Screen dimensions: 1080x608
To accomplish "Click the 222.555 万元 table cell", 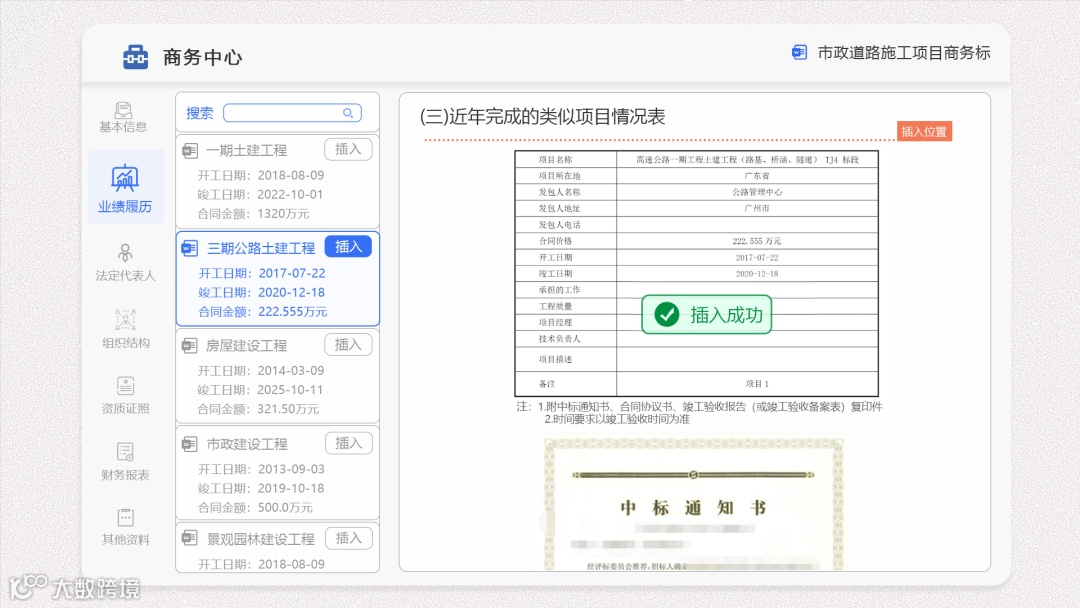I will [747, 241].
